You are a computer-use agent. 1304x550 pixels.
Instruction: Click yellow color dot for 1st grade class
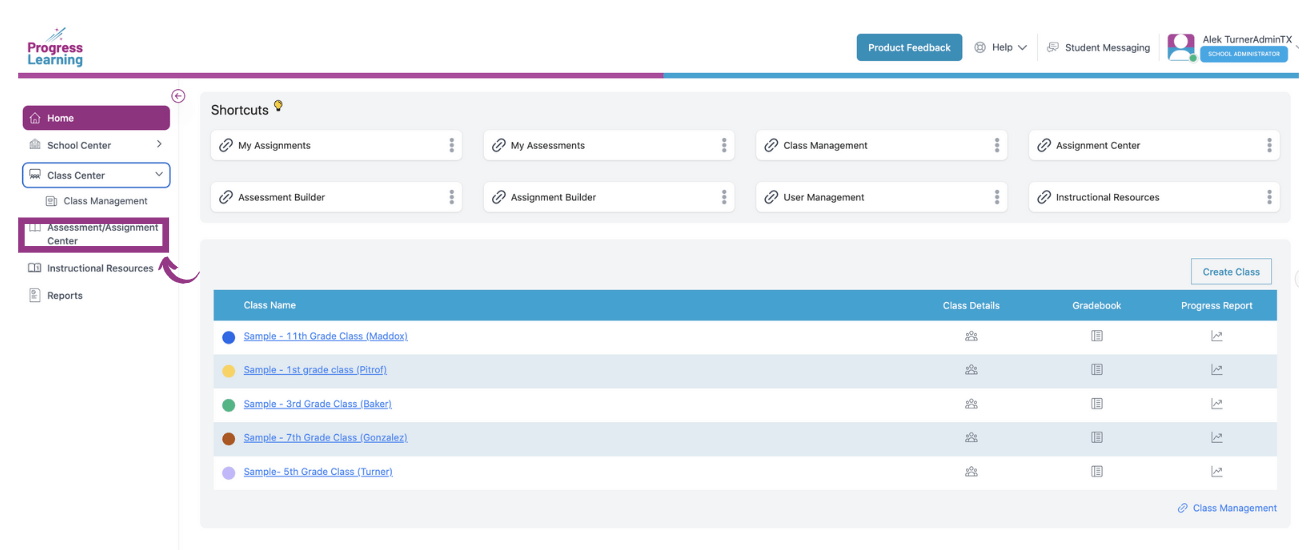[228, 371]
